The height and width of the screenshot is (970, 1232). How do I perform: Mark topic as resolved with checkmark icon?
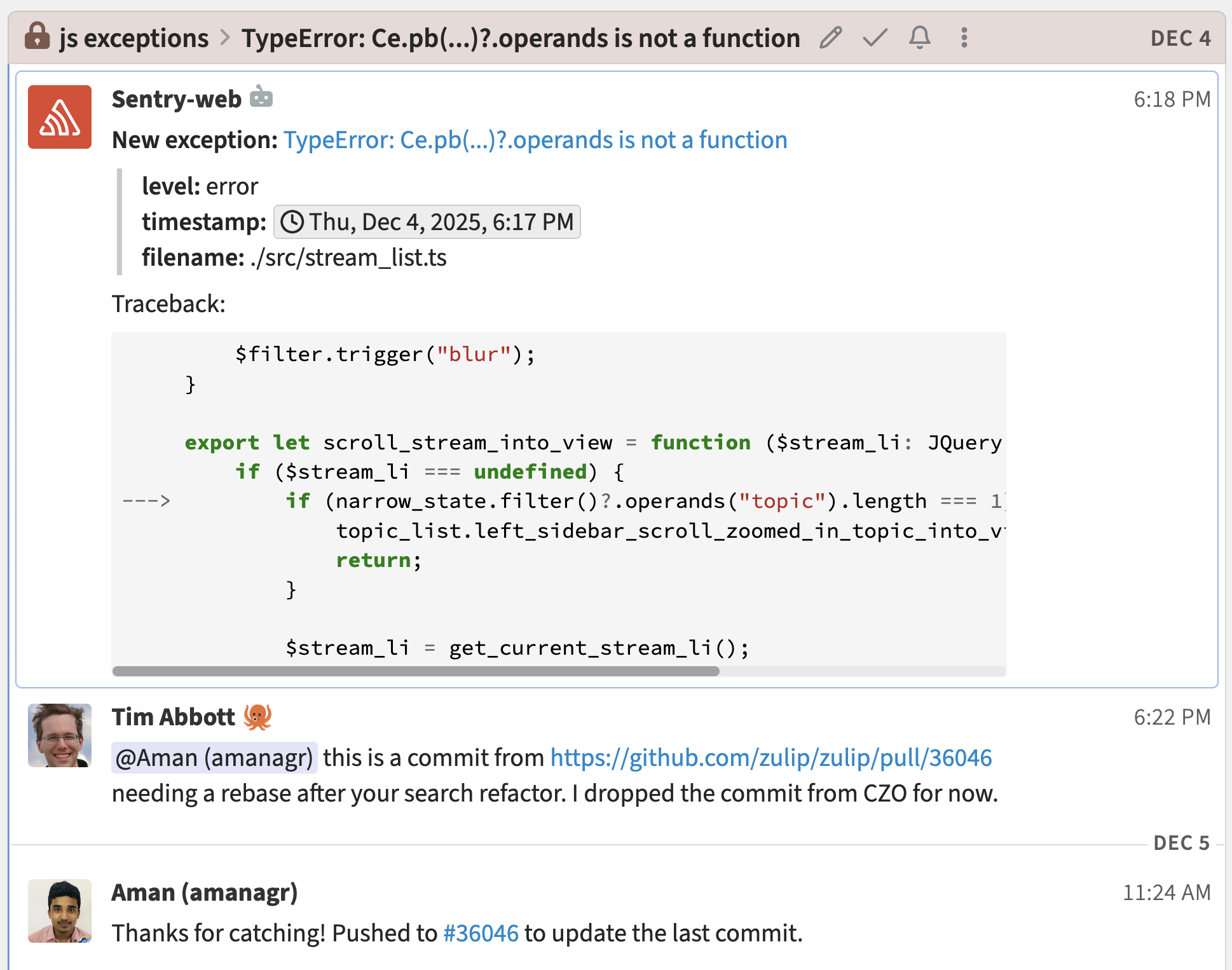(875, 38)
